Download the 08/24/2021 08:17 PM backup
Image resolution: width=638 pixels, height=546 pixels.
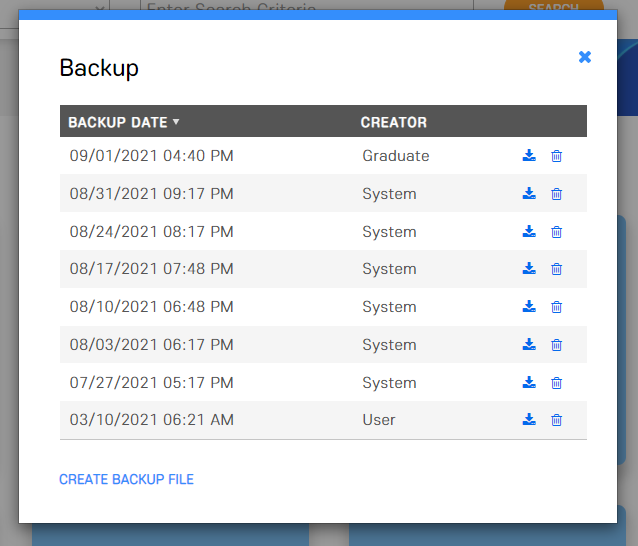pos(529,232)
